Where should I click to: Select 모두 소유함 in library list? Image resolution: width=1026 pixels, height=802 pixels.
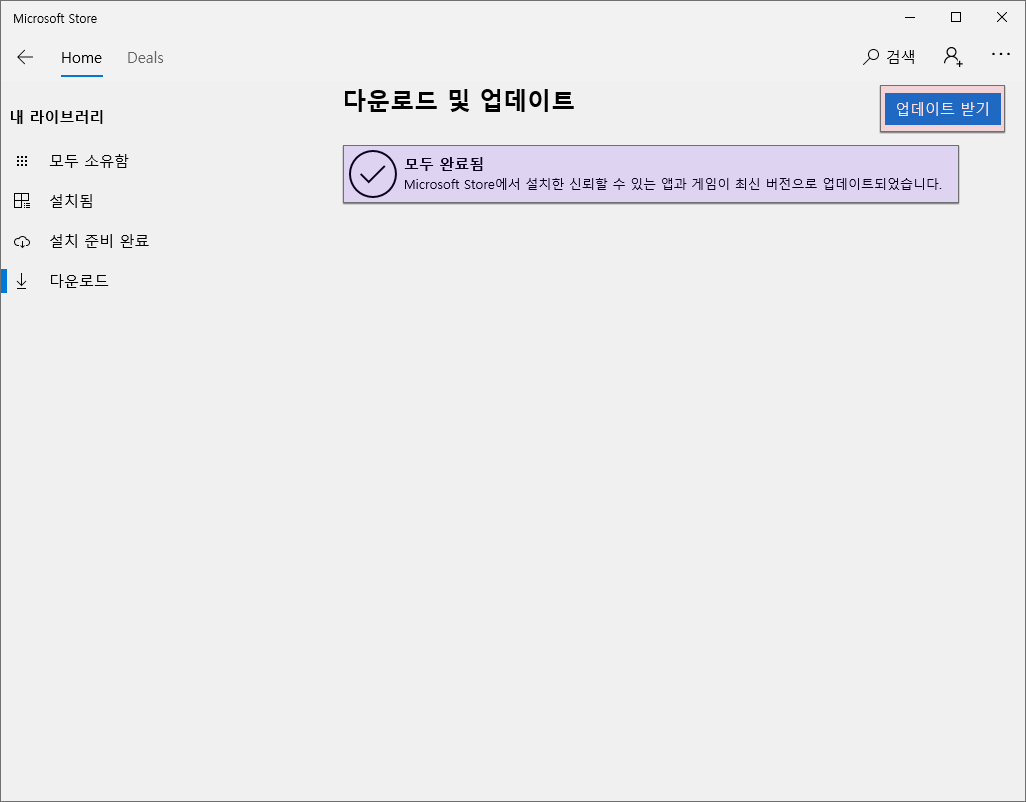tap(89, 161)
